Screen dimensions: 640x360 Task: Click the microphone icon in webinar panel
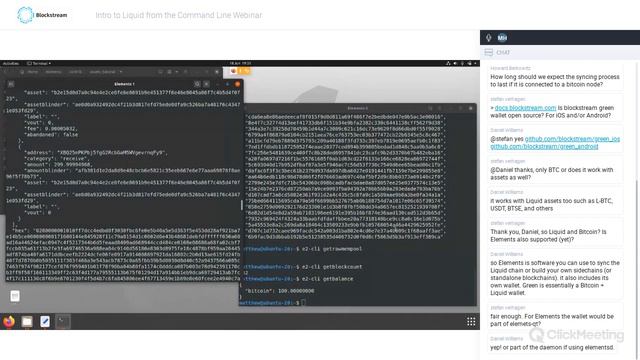click(x=489, y=38)
